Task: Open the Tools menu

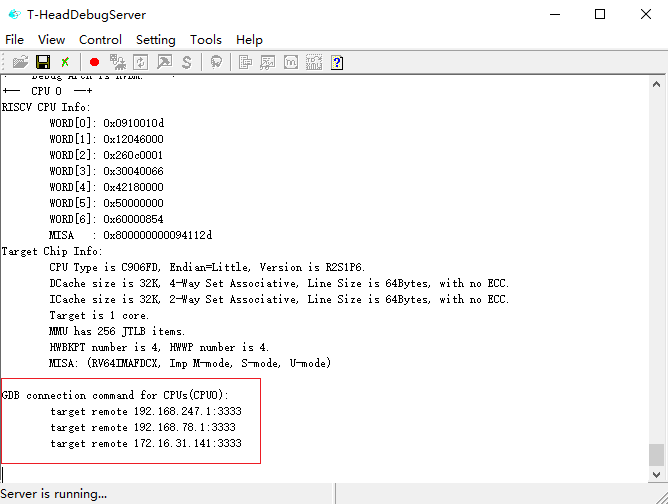Action: pos(206,39)
